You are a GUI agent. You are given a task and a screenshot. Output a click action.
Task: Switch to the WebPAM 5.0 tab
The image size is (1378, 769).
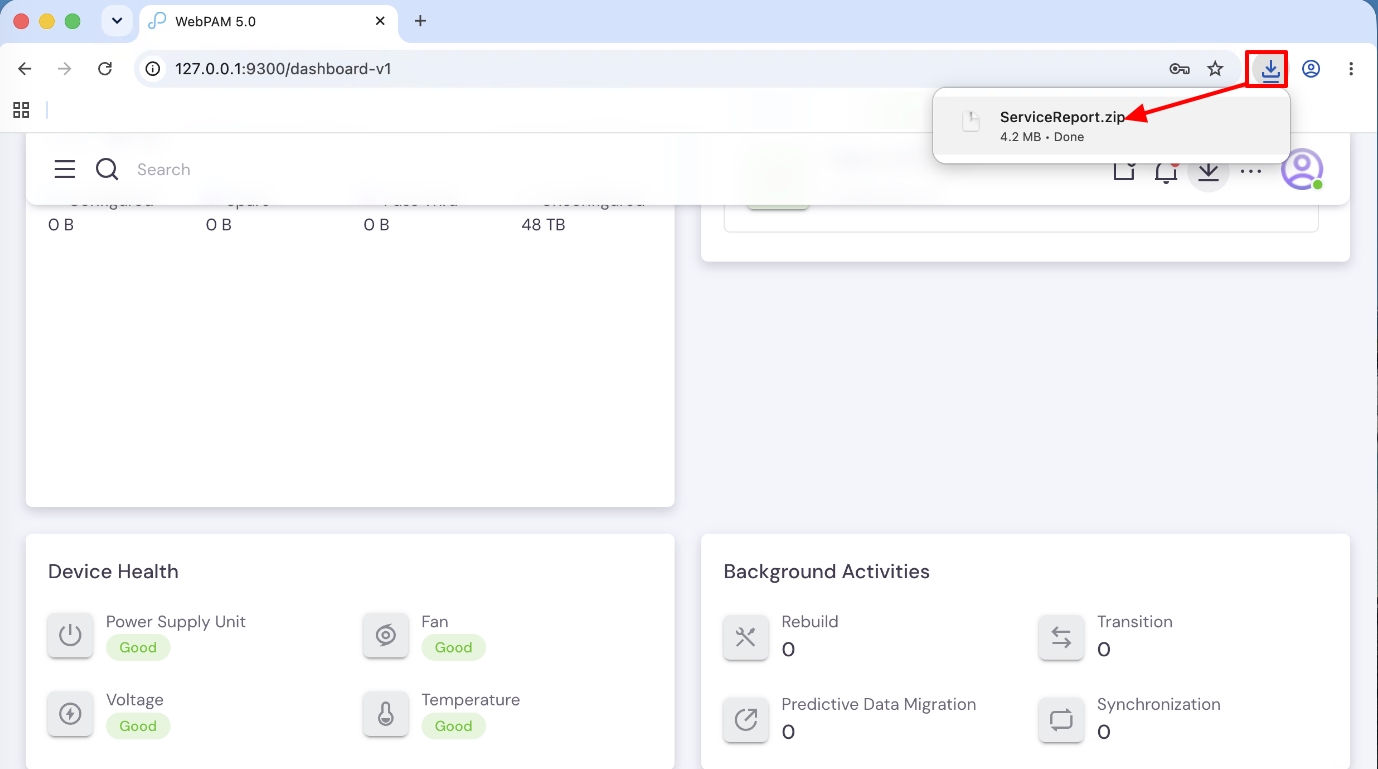(266, 21)
